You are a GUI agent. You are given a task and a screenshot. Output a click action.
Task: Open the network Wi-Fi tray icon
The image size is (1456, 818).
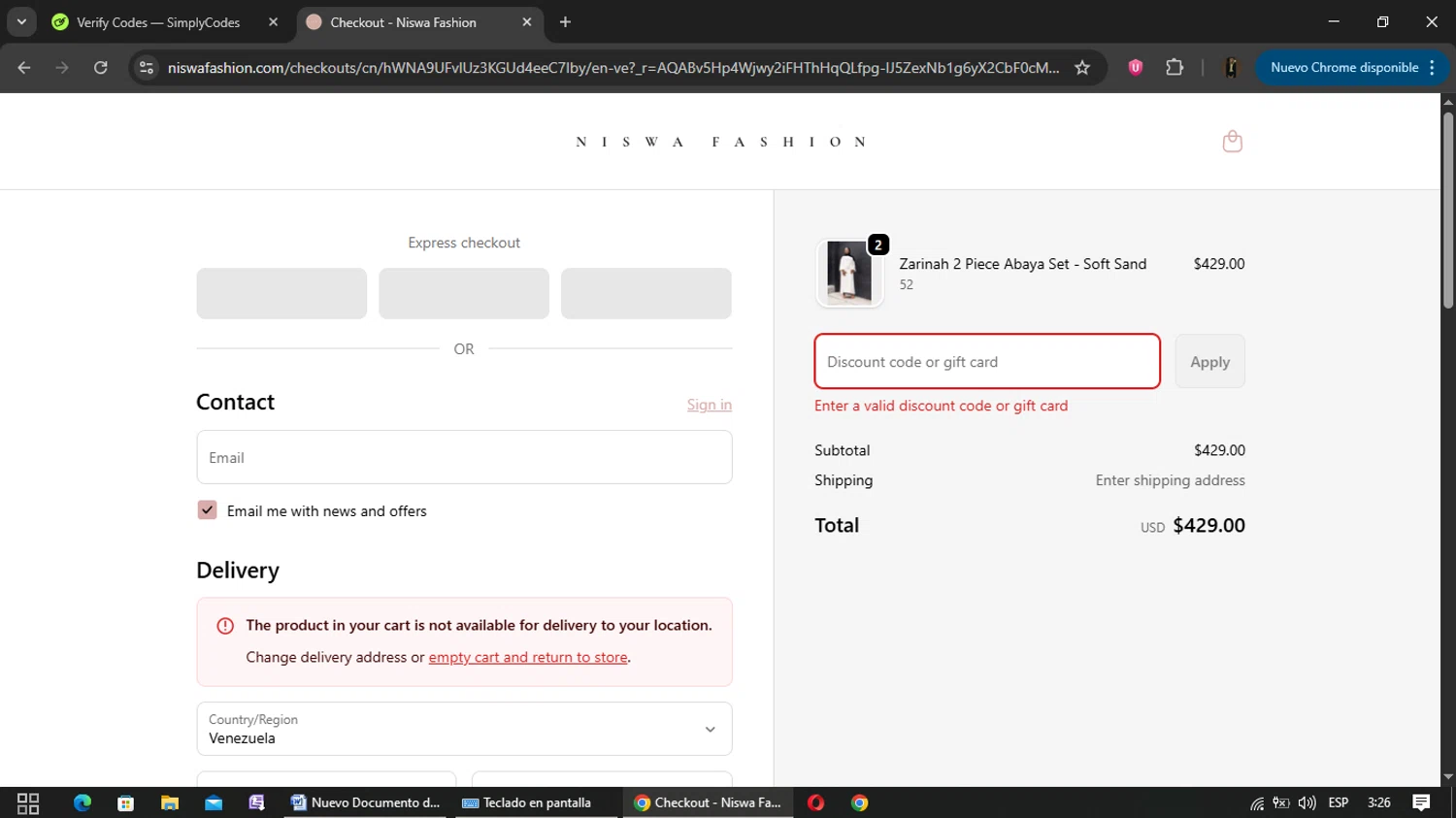[1257, 802]
